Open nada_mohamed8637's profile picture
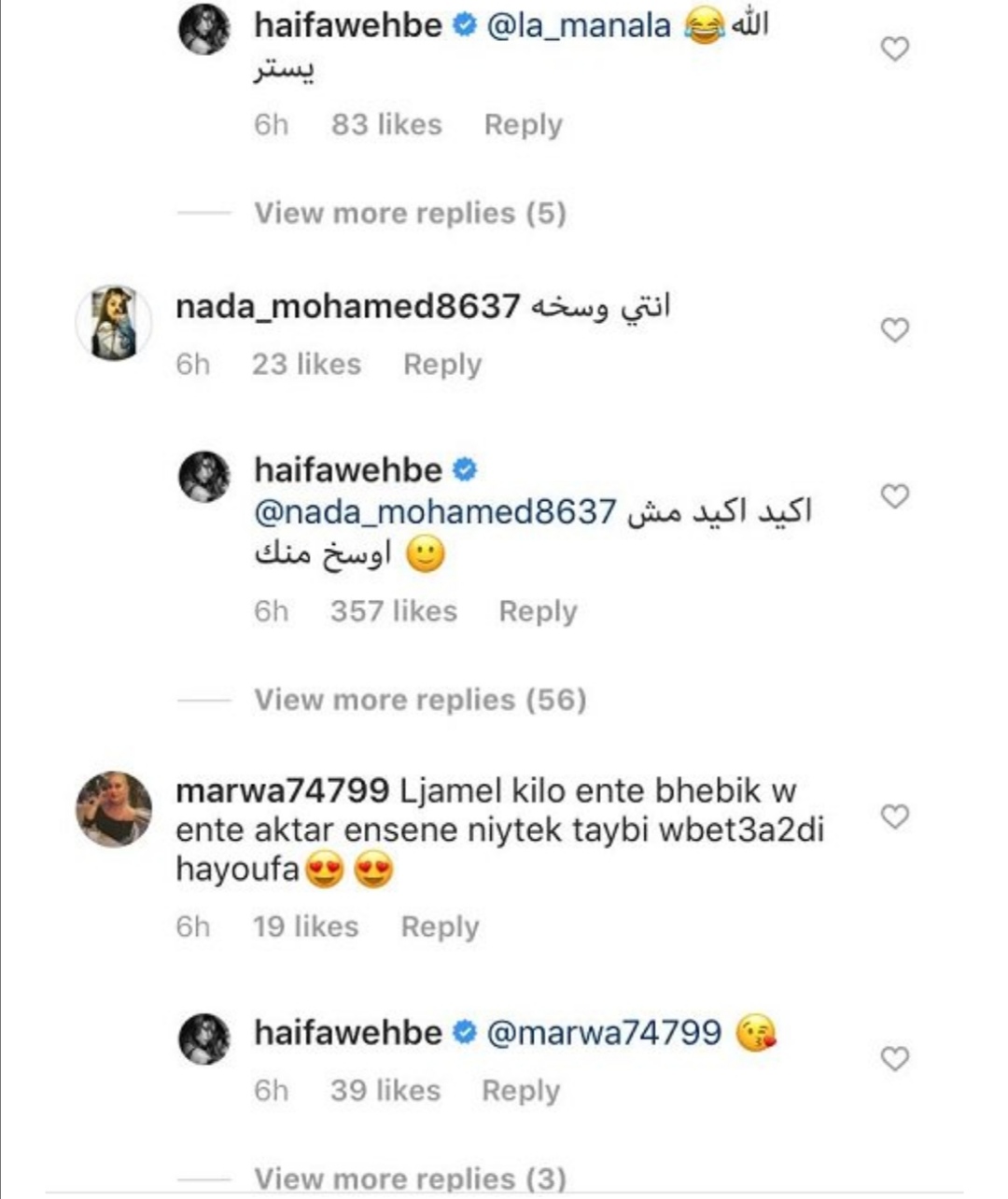 click(x=113, y=323)
